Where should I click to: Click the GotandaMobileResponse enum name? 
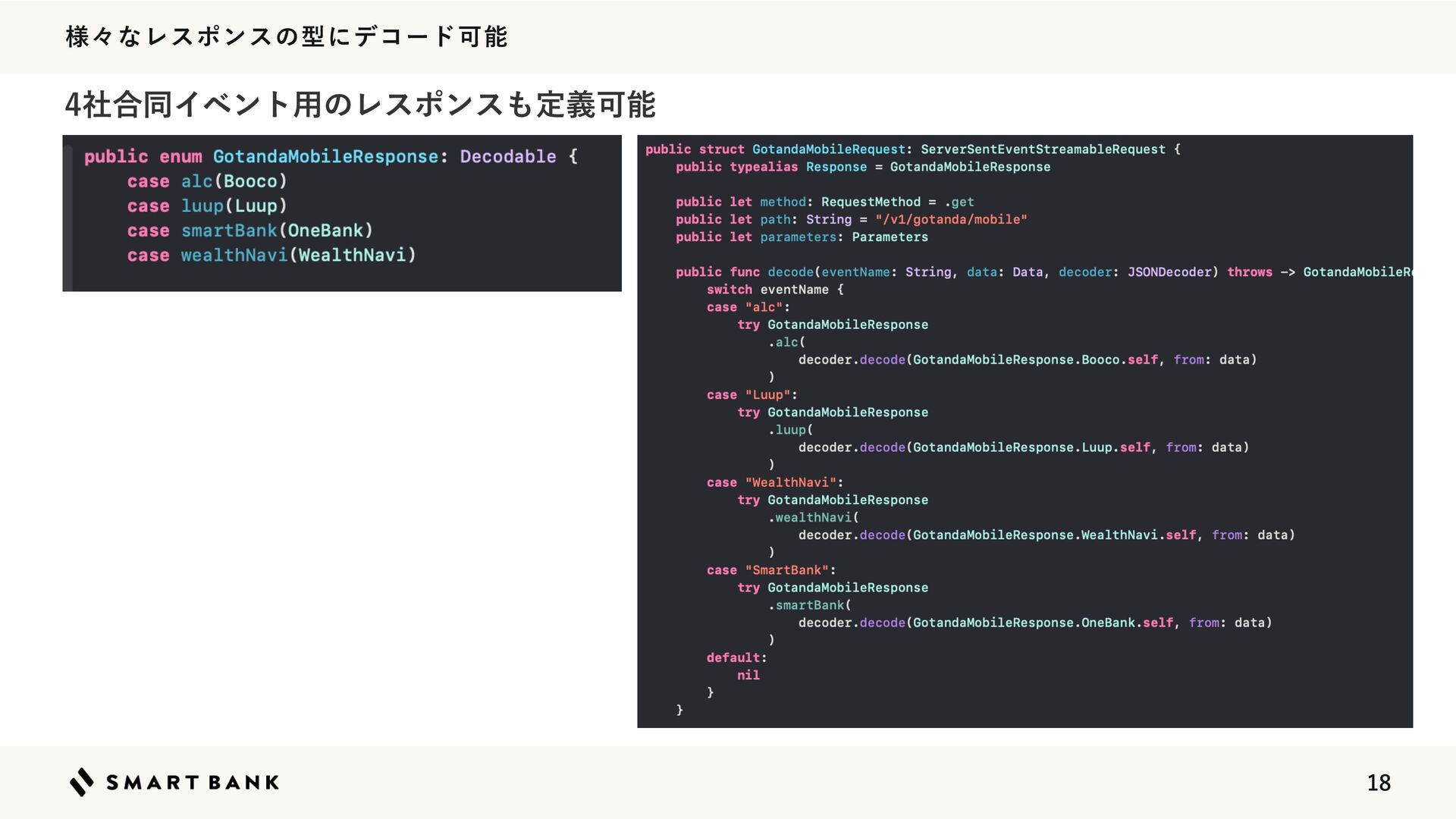click(325, 156)
